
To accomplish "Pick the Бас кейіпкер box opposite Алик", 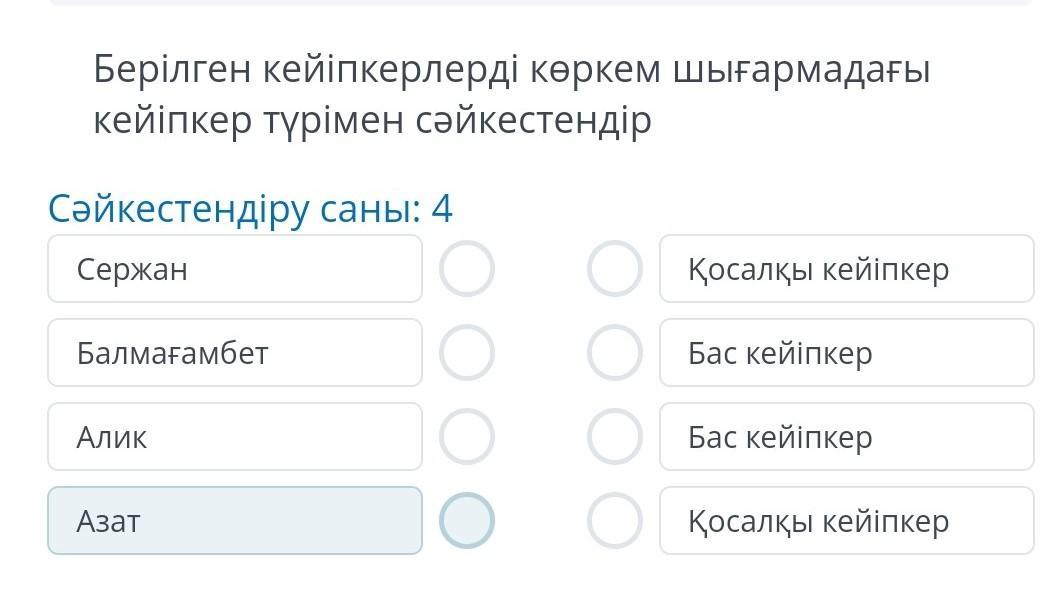I will [846, 437].
